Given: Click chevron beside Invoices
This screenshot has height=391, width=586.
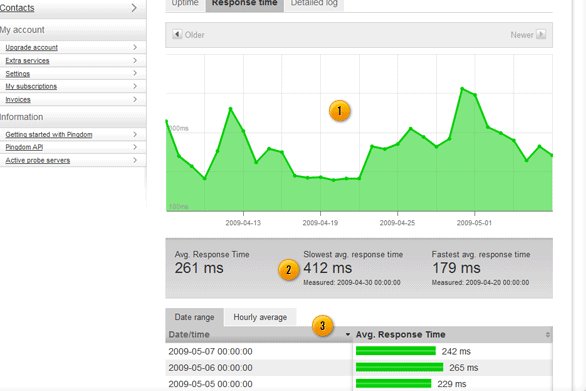Looking at the screenshot, I should coord(135,99).
